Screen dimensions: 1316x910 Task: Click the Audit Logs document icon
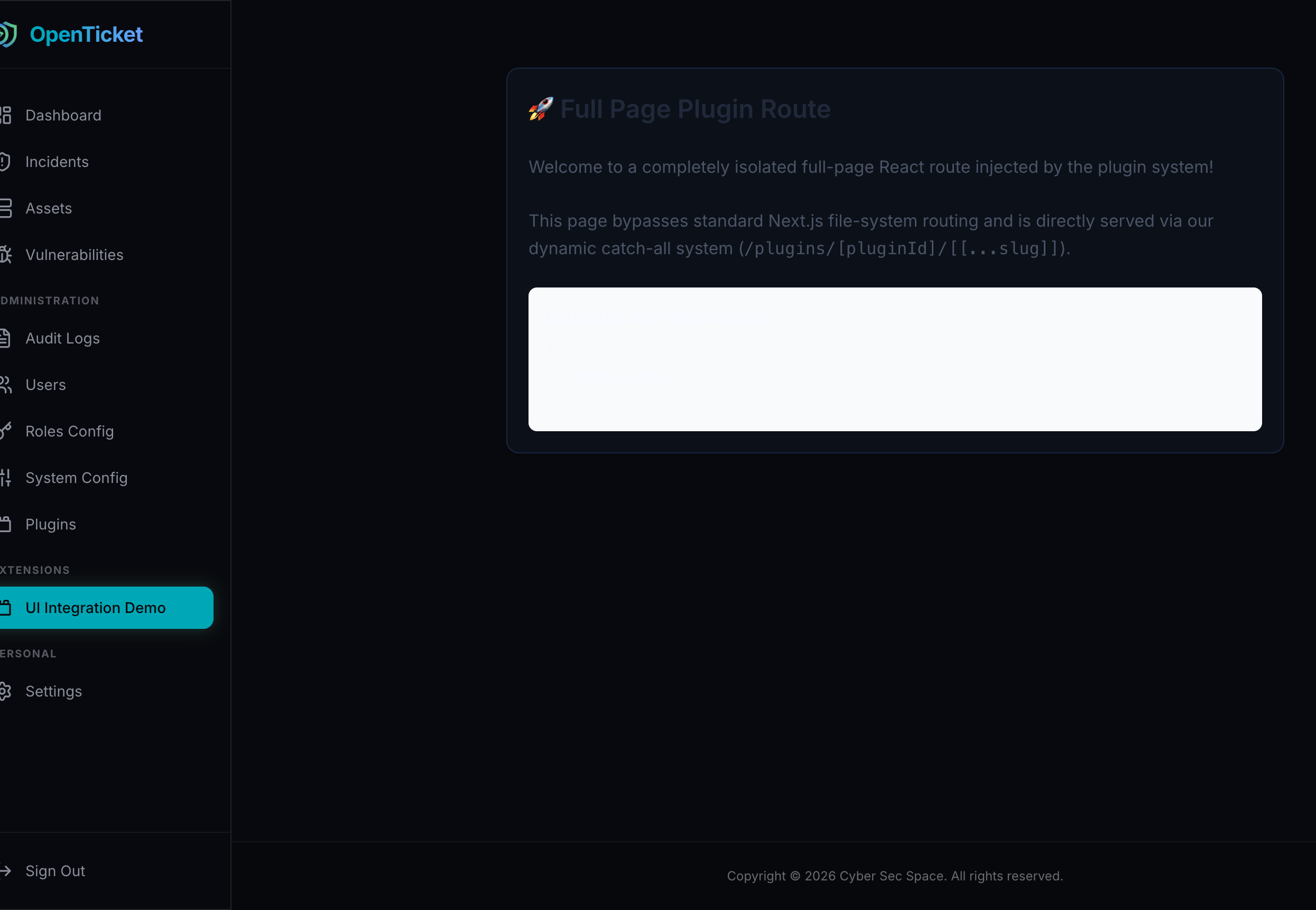5,338
